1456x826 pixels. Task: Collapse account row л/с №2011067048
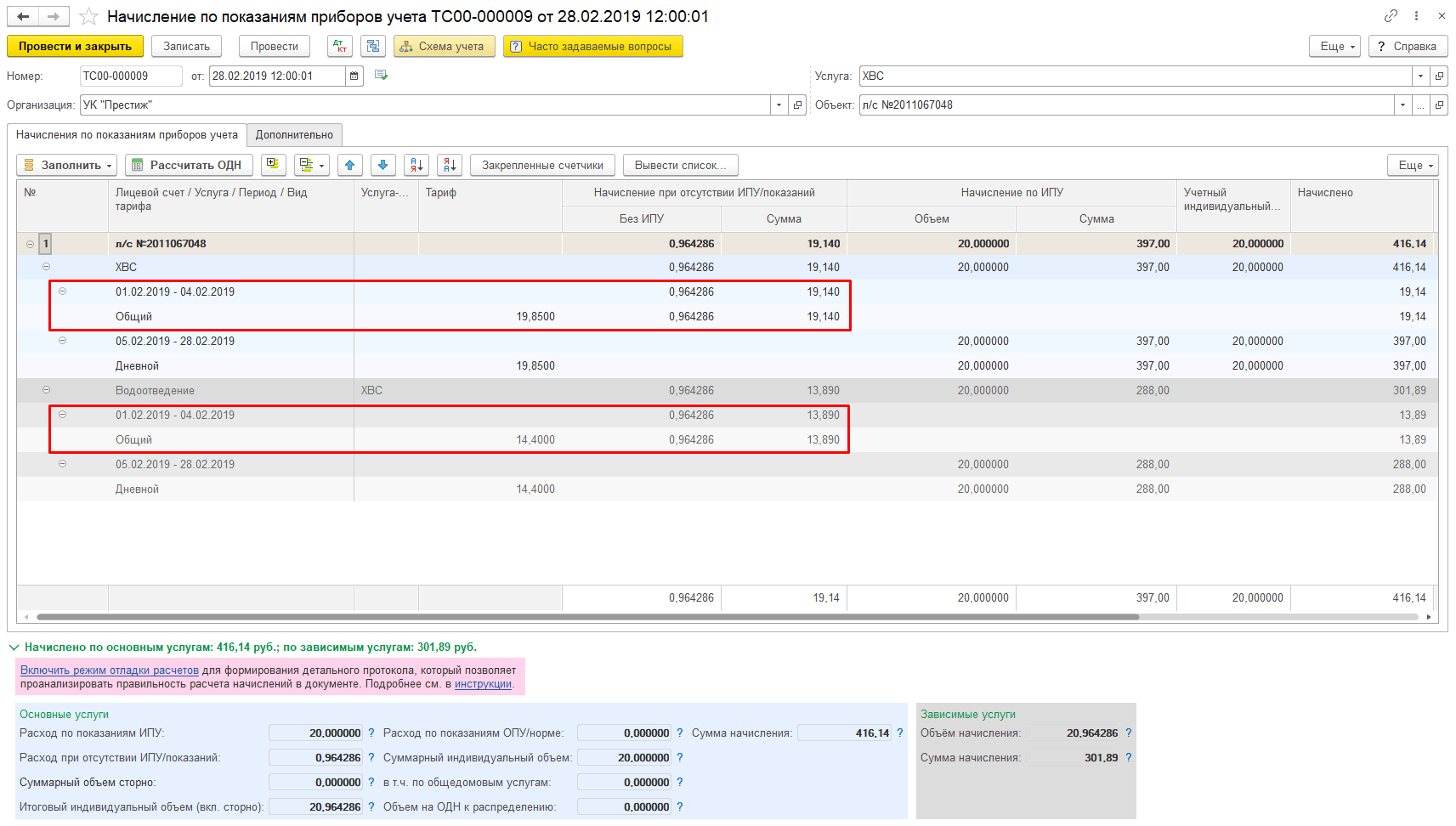click(30, 244)
